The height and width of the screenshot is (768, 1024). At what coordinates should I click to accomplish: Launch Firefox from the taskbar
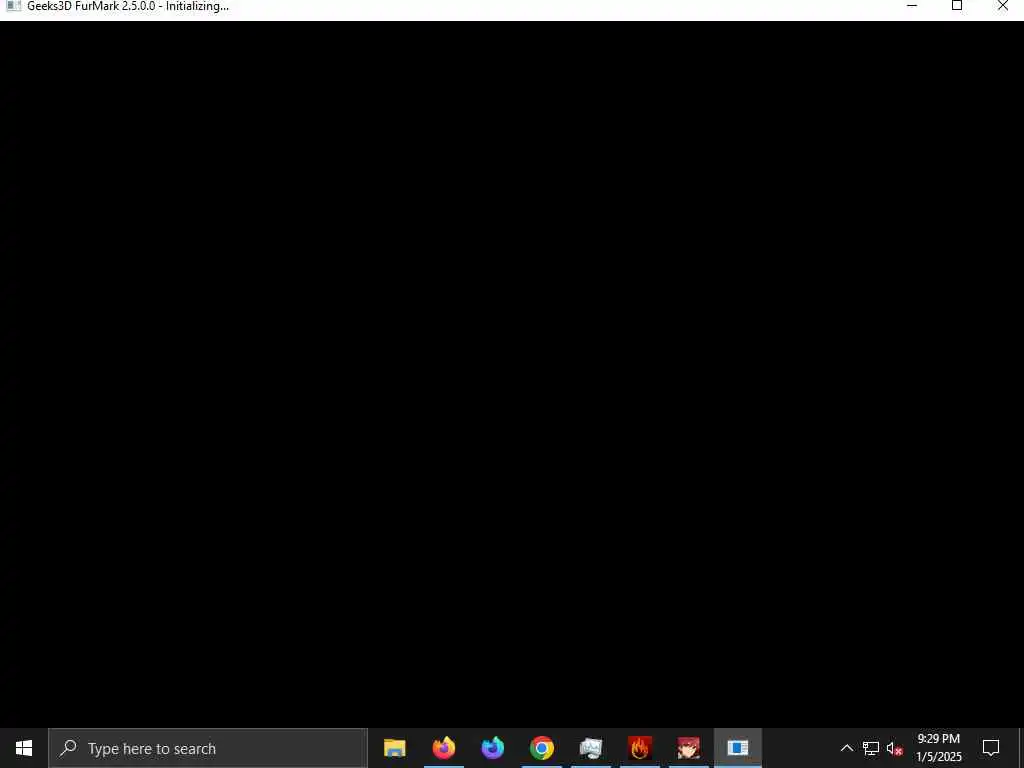[x=443, y=748]
